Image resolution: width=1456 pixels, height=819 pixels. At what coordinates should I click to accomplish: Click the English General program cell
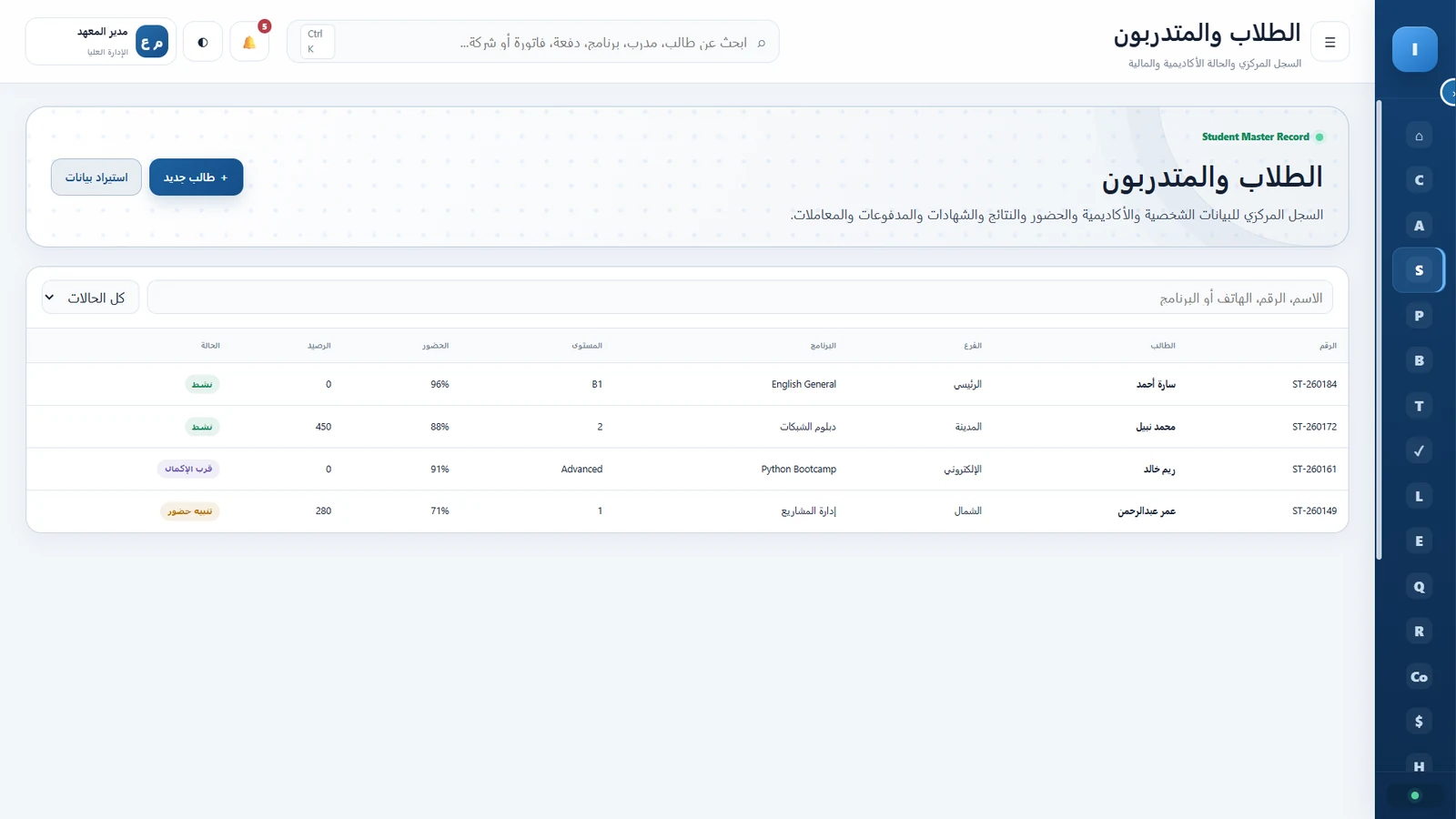(x=804, y=384)
